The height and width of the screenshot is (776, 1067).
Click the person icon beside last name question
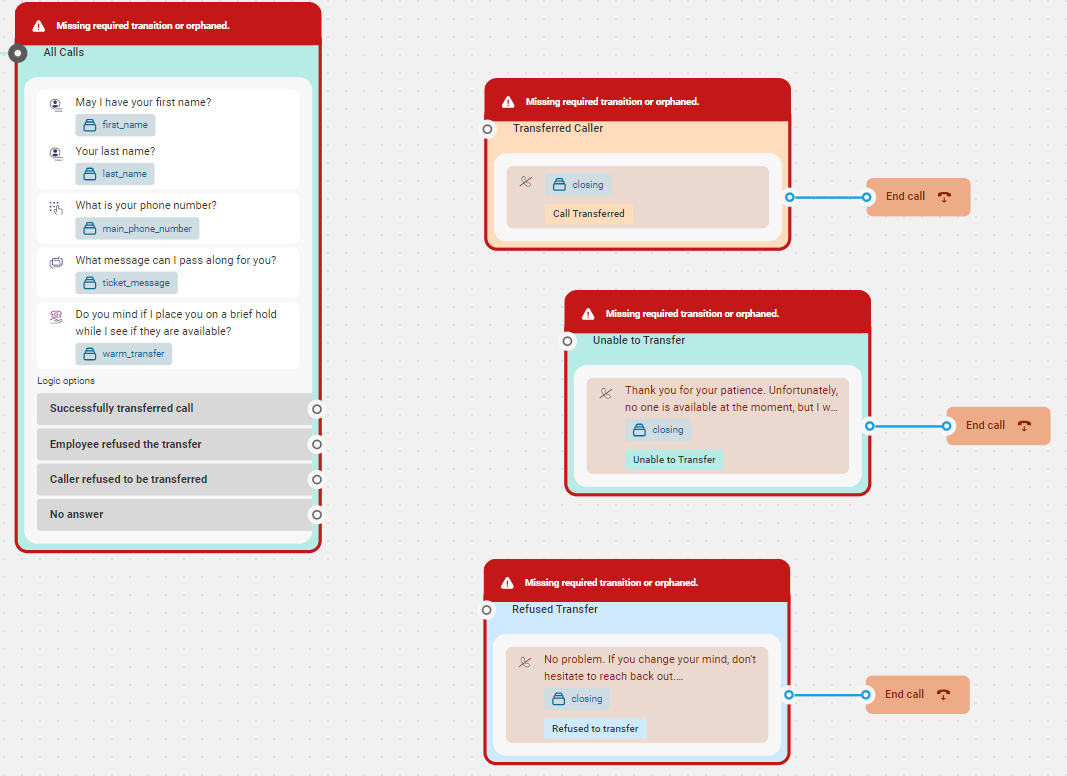coord(56,153)
